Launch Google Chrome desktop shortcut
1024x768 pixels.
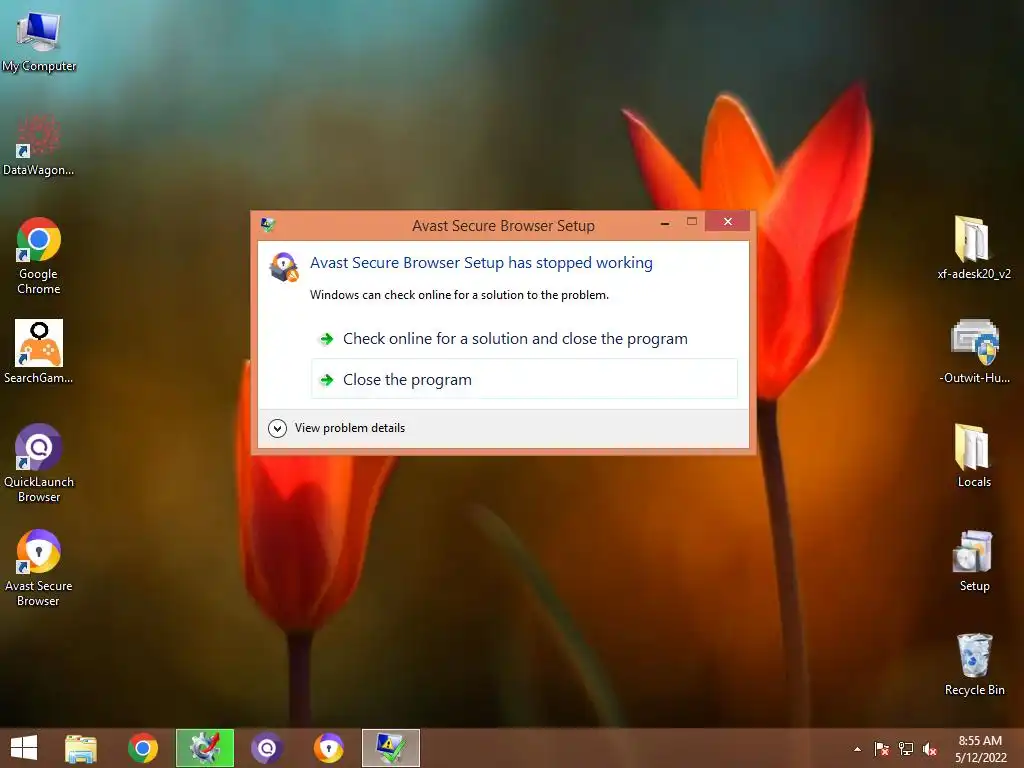[39, 256]
